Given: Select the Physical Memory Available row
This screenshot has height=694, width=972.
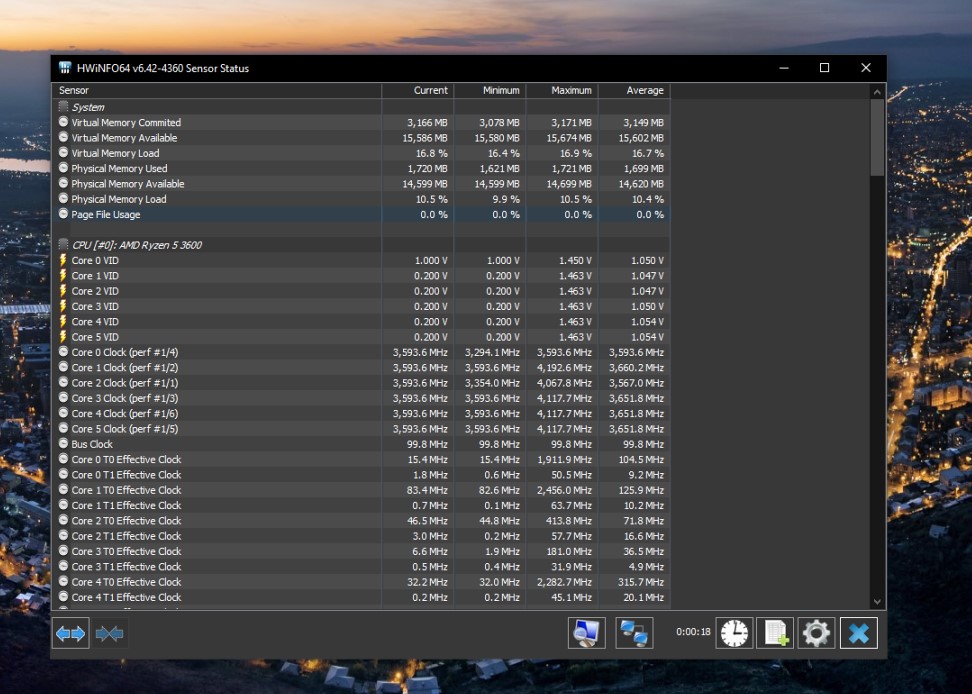Looking at the screenshot, I should coord(361,183).
